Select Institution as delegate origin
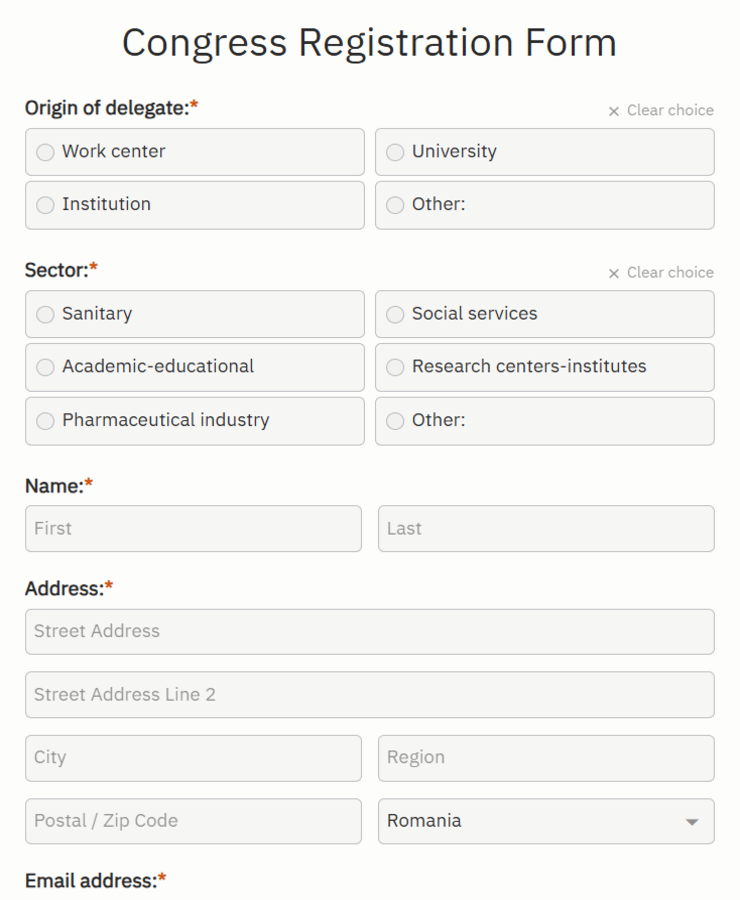Screen dimensions: 740x900 (x=44, y=205)
